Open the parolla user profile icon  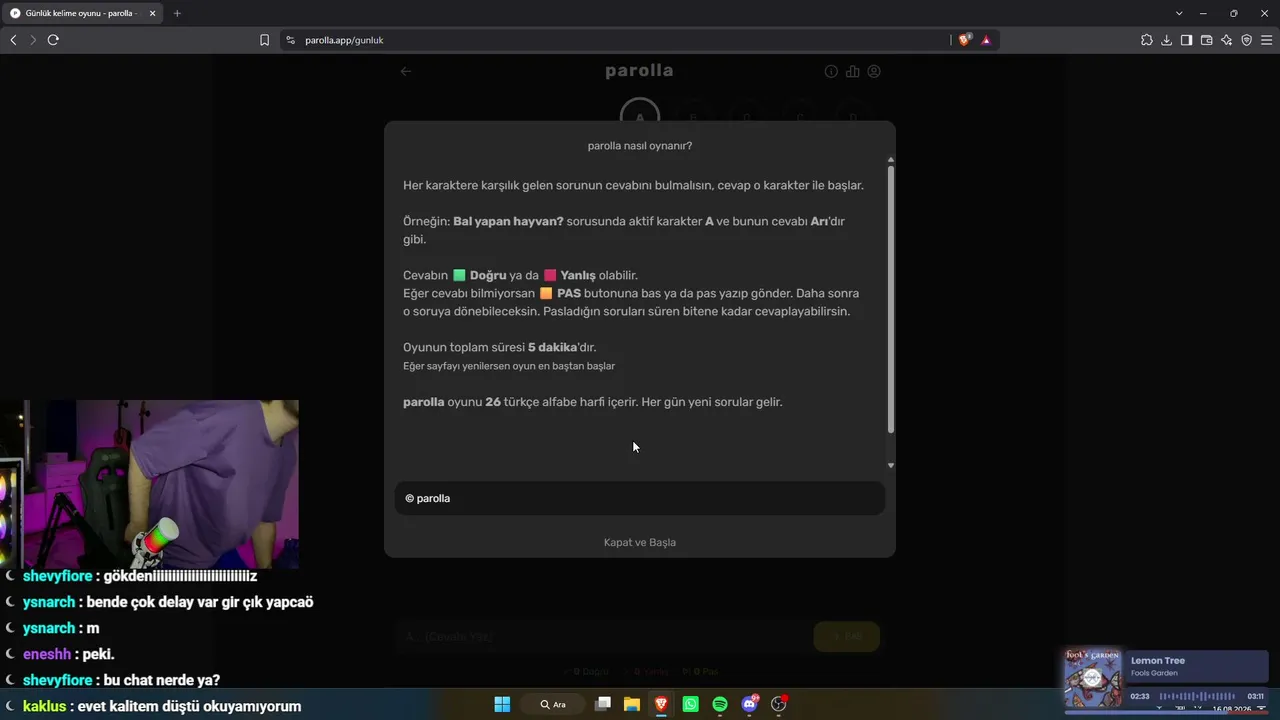tap(874, 72)
